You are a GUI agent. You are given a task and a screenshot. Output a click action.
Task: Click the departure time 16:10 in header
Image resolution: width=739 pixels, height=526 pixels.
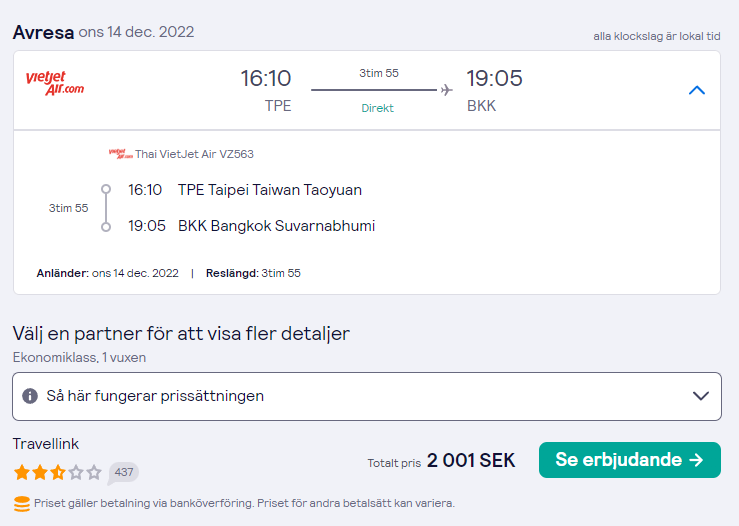click(x=266, y=78)
